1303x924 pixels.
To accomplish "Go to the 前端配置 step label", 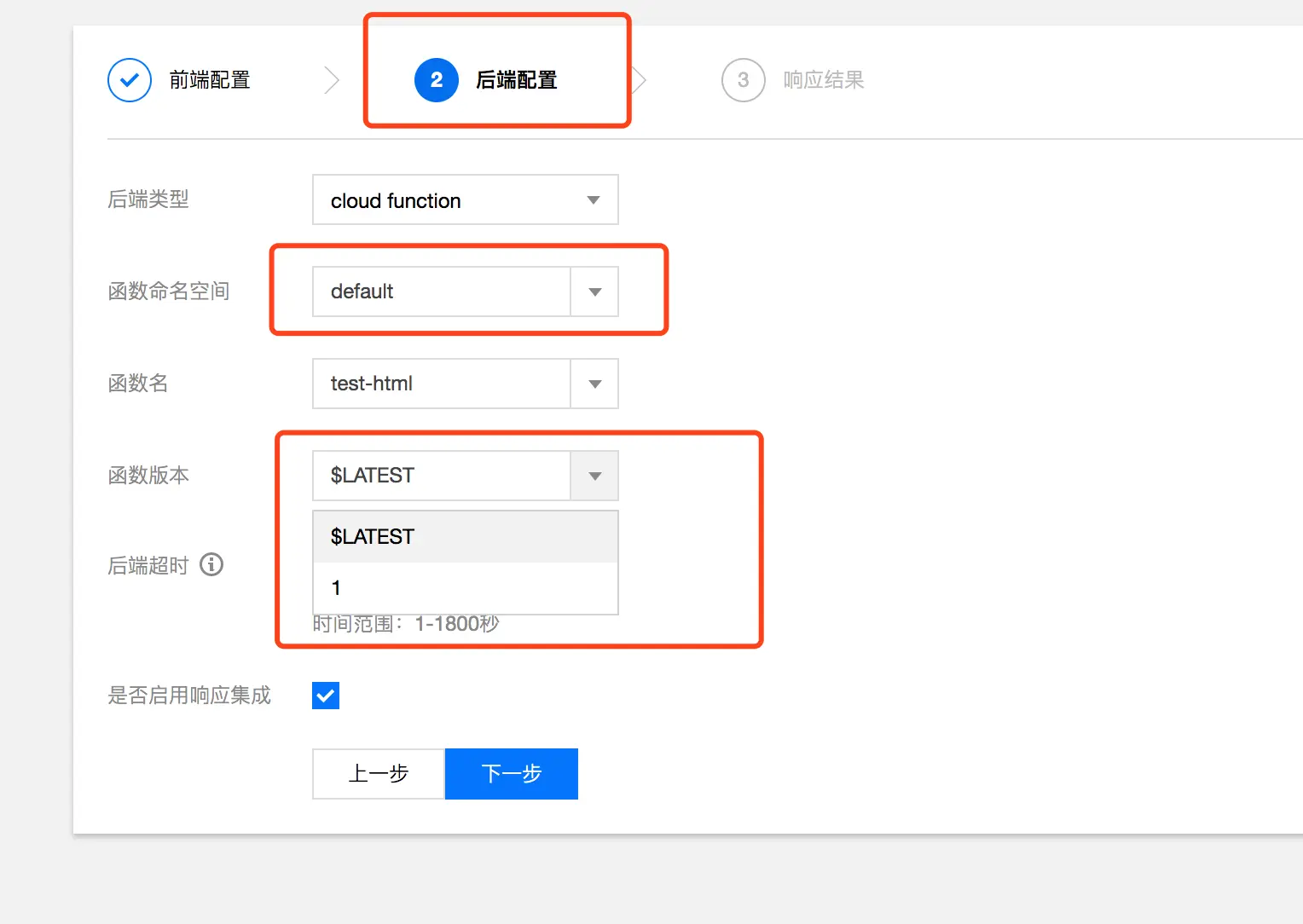I will [x=210, y=80].
